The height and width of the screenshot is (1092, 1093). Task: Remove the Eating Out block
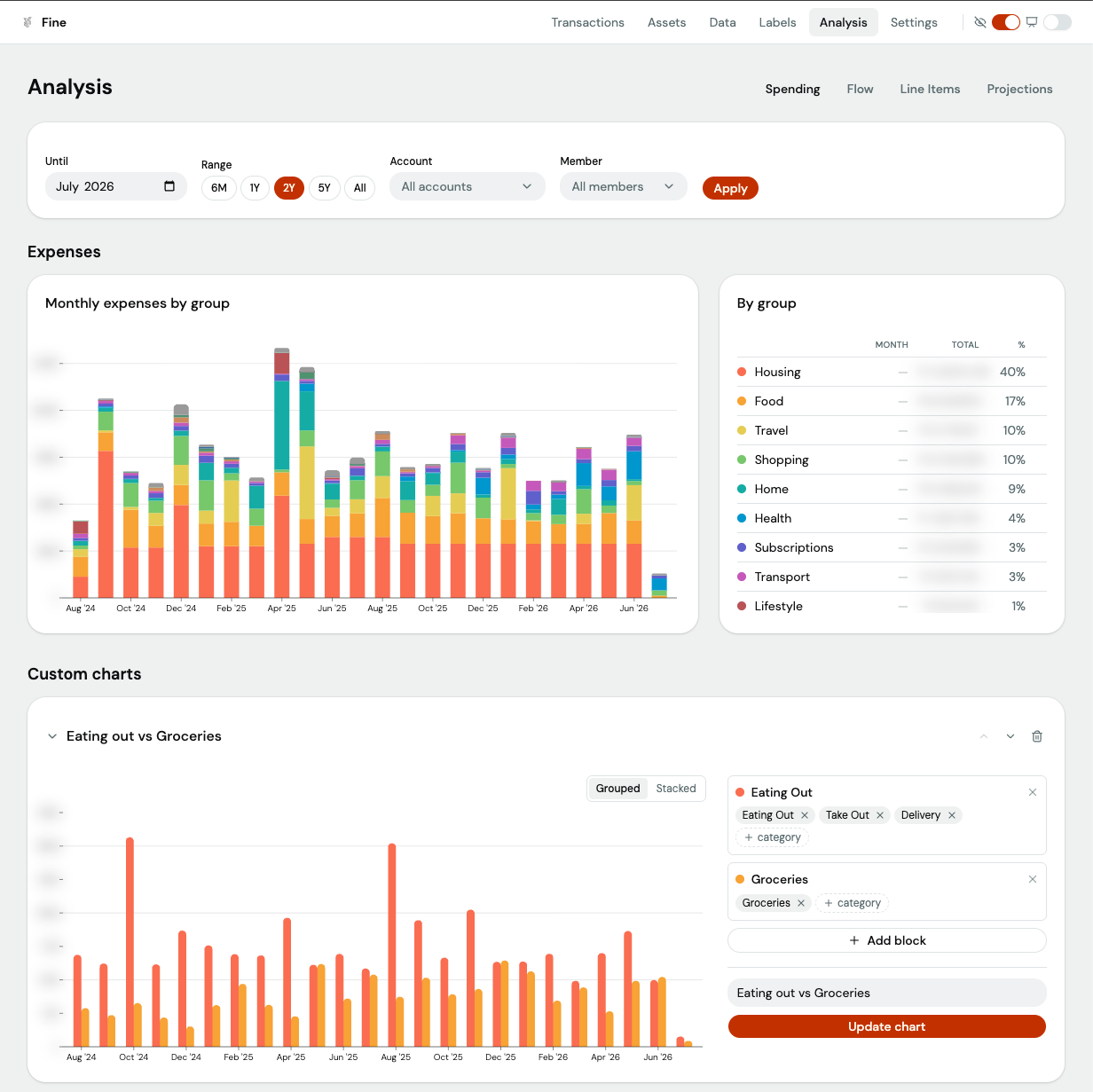[x=1033, y=792]
